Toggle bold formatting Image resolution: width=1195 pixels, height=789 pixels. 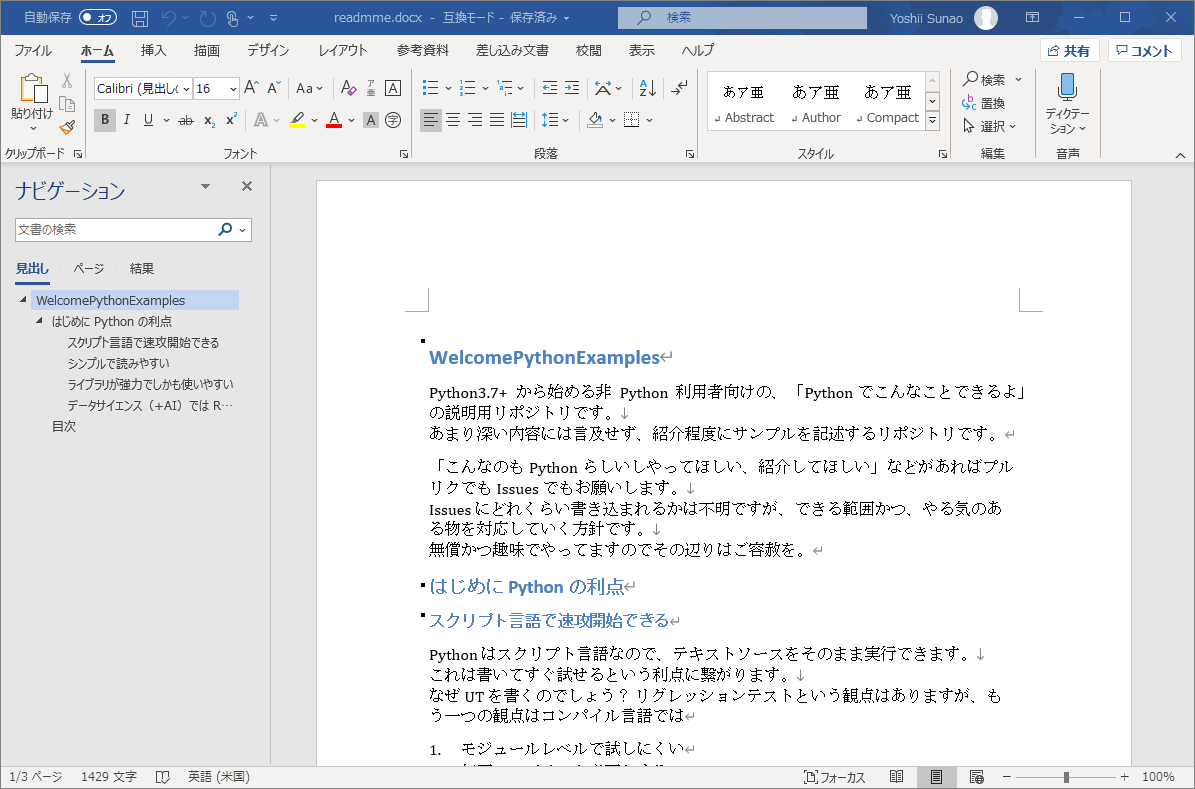pos(104,120)
